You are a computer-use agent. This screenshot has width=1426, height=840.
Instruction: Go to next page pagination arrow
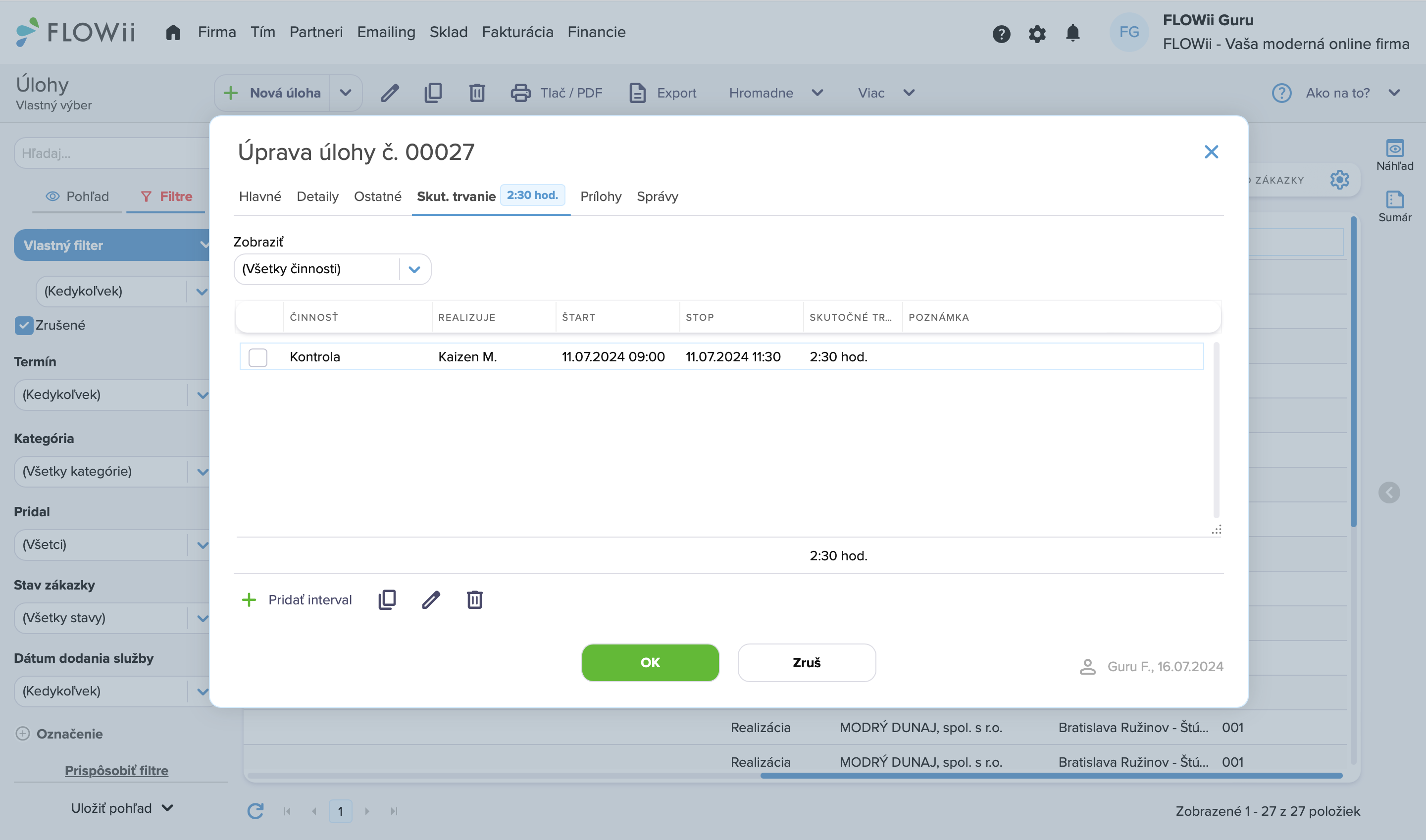pos(367,812)
